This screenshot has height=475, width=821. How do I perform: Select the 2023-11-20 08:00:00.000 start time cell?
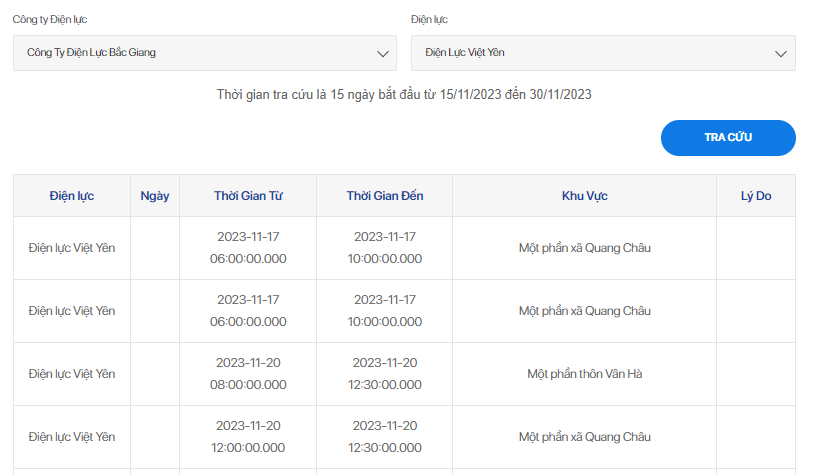click(248, 374)
